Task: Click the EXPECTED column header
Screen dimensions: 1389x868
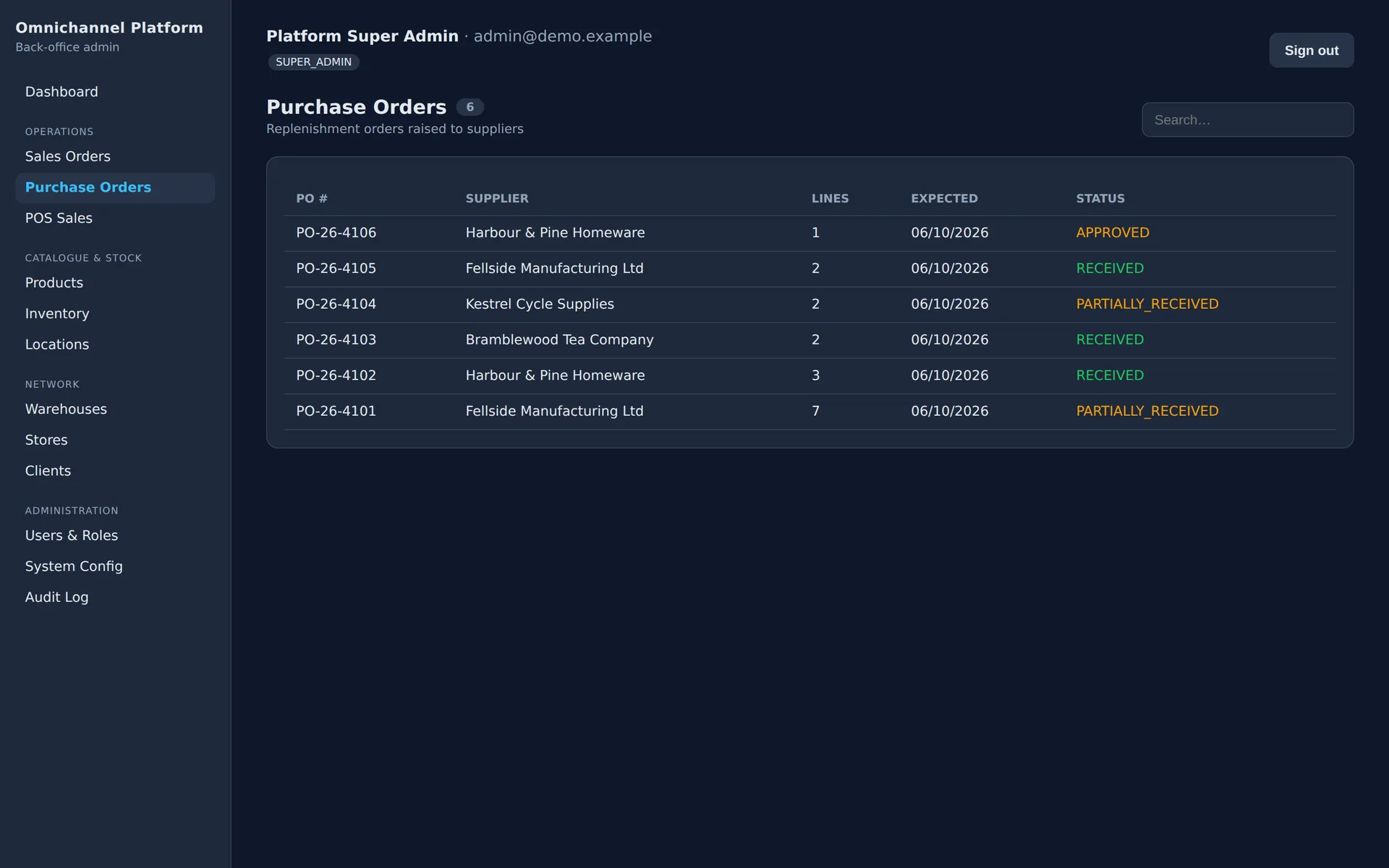Action: (944, 198)
